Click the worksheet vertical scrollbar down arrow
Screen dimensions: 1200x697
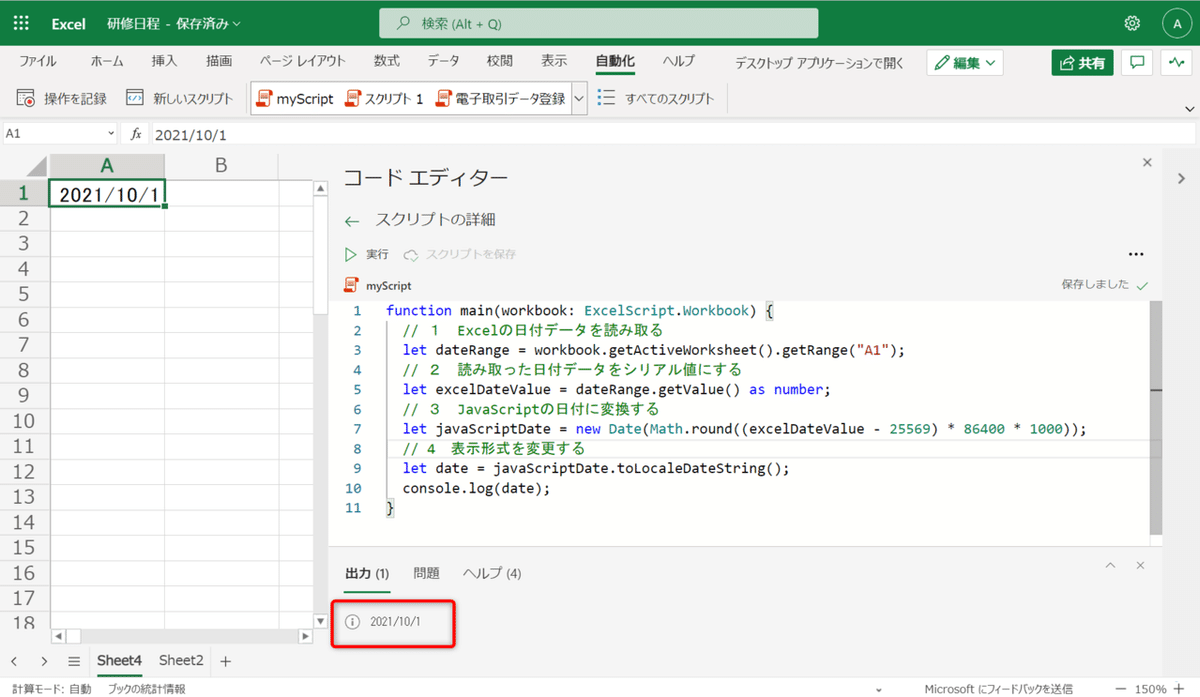tap(320, 621)
